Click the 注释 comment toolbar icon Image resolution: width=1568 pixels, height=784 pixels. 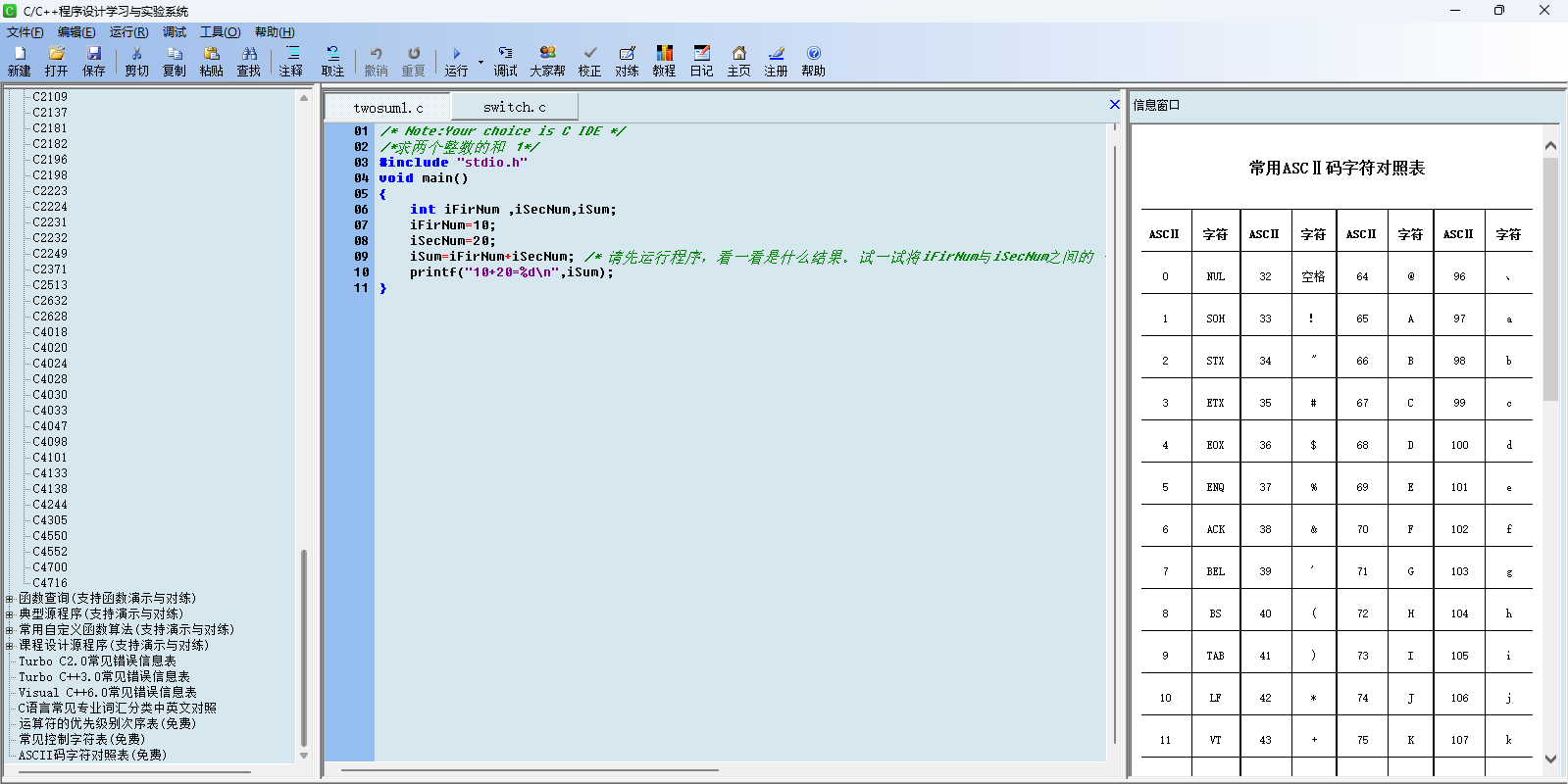[291, 60]
